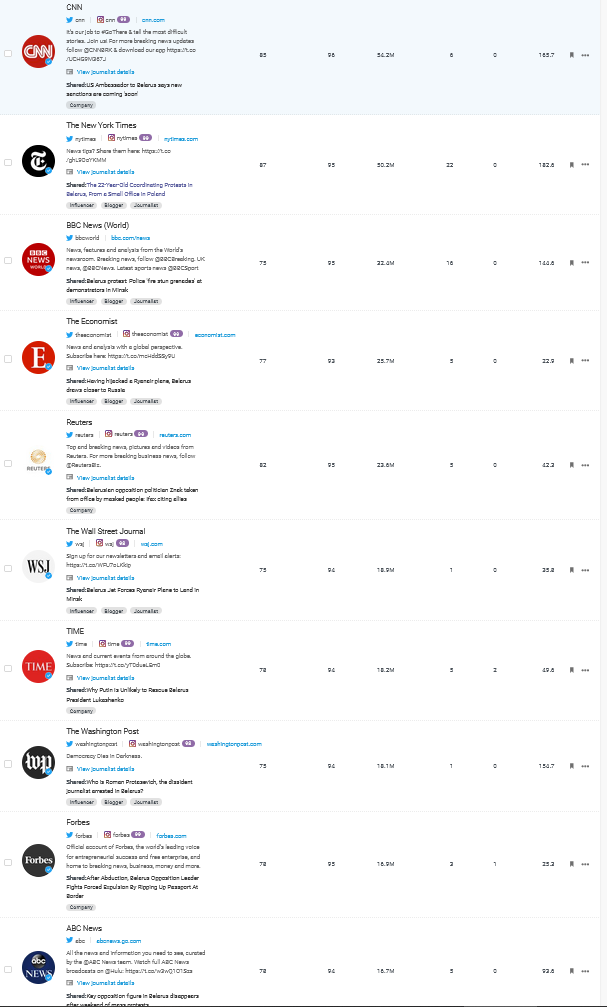The height and width of the screenshot is (1007, 607).
Task: Open the Twitter icon for nytimes
Action: 70,139
